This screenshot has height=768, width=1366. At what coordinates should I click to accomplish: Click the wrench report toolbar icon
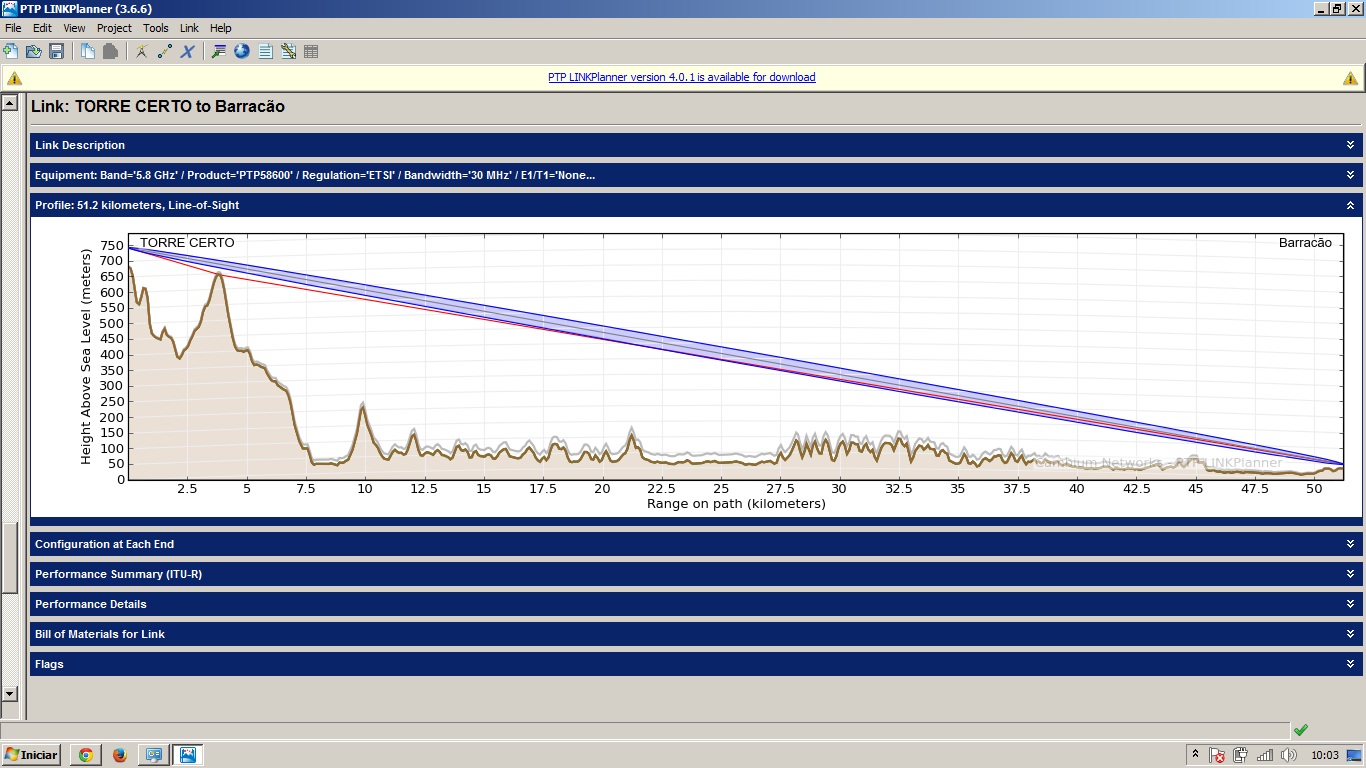(288, 51)
